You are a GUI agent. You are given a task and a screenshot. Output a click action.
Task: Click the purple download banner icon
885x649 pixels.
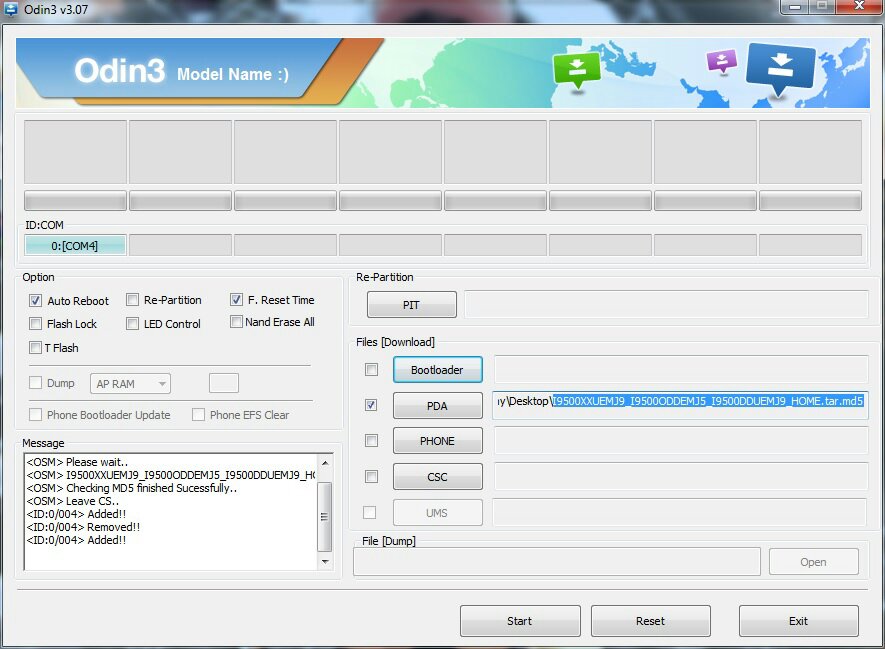[x=722, y=61]
